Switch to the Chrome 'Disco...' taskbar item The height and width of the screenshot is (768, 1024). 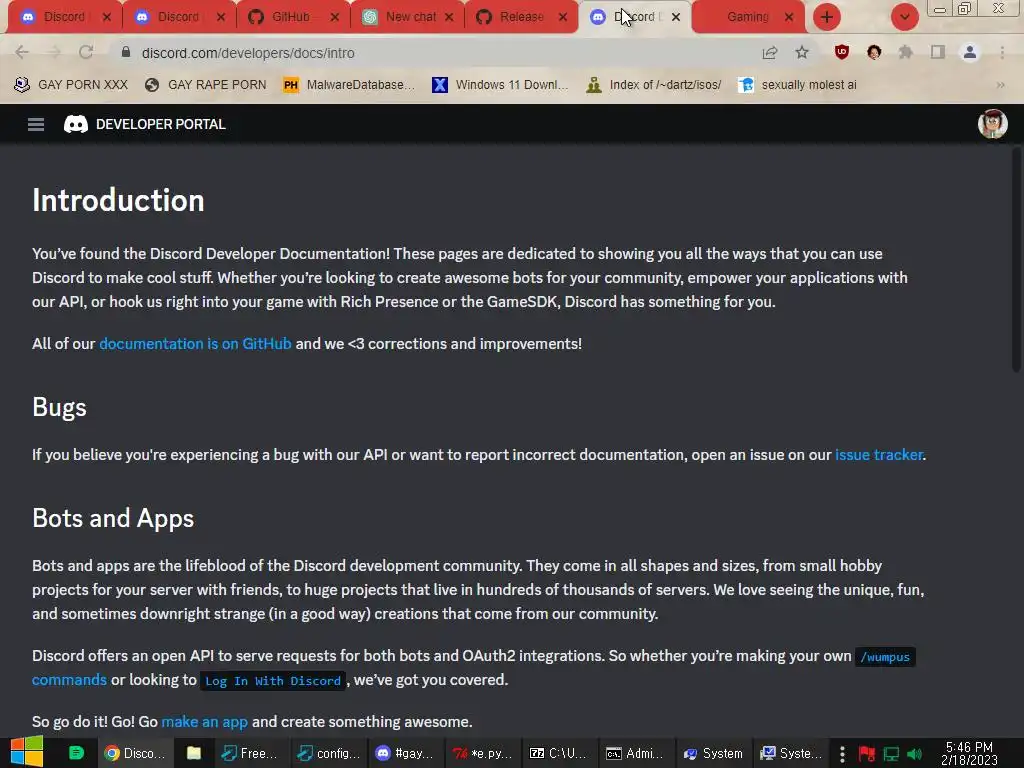pos(136,753)
